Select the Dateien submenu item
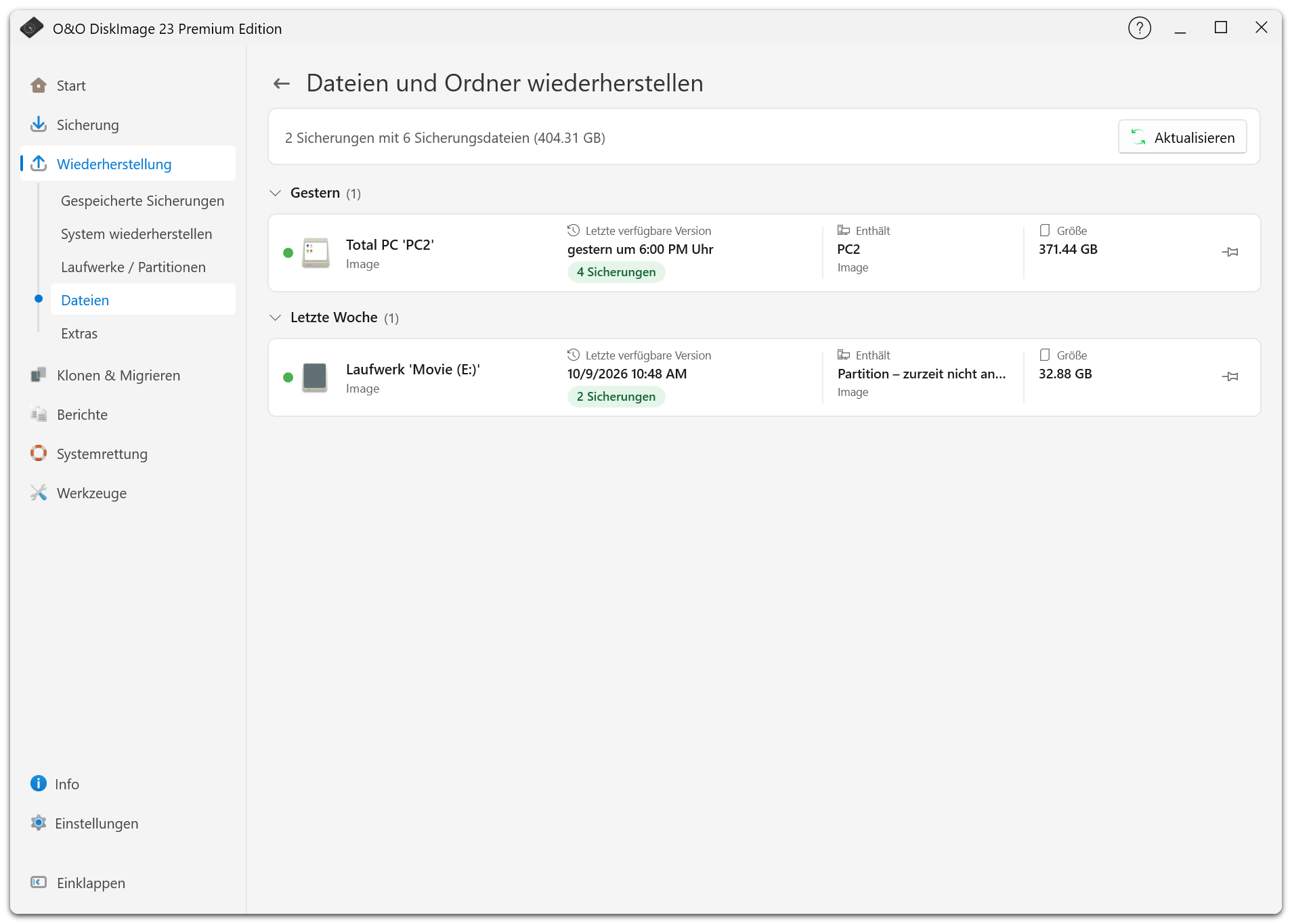 coord(143,300)
